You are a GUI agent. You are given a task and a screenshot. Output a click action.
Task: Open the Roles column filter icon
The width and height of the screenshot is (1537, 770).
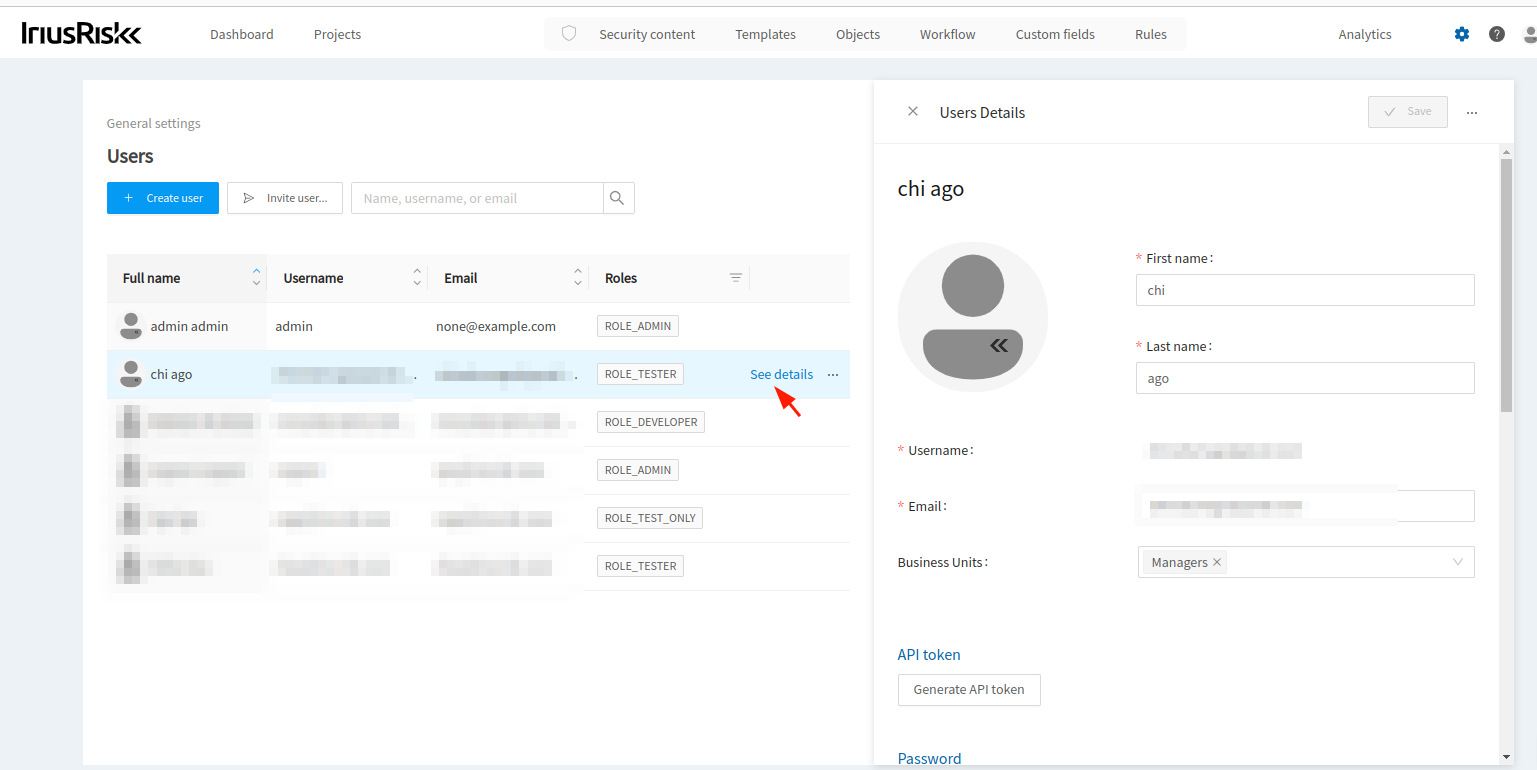click(736, 277)
